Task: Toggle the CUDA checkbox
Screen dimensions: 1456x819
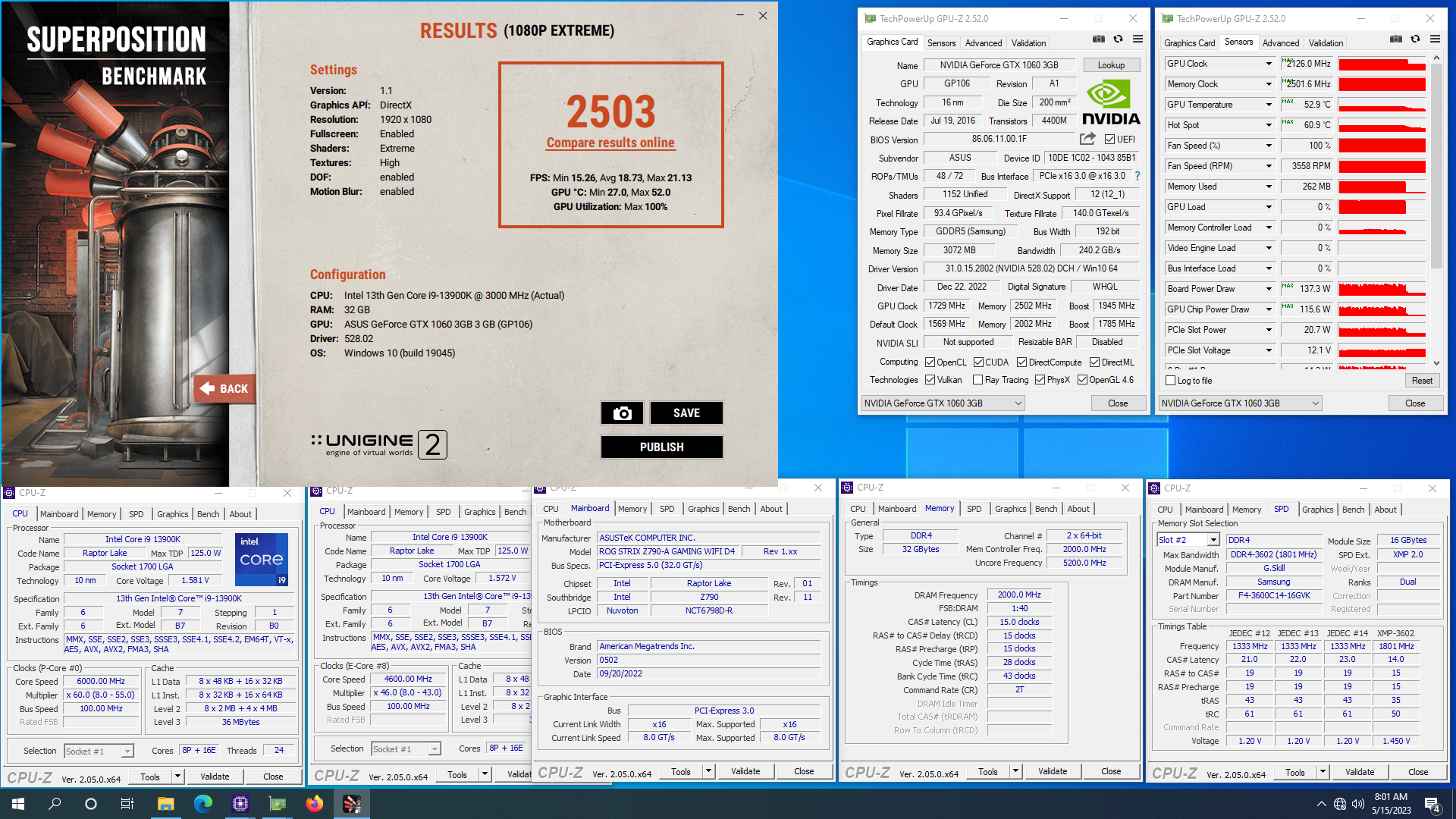Action: coord(978,362)
